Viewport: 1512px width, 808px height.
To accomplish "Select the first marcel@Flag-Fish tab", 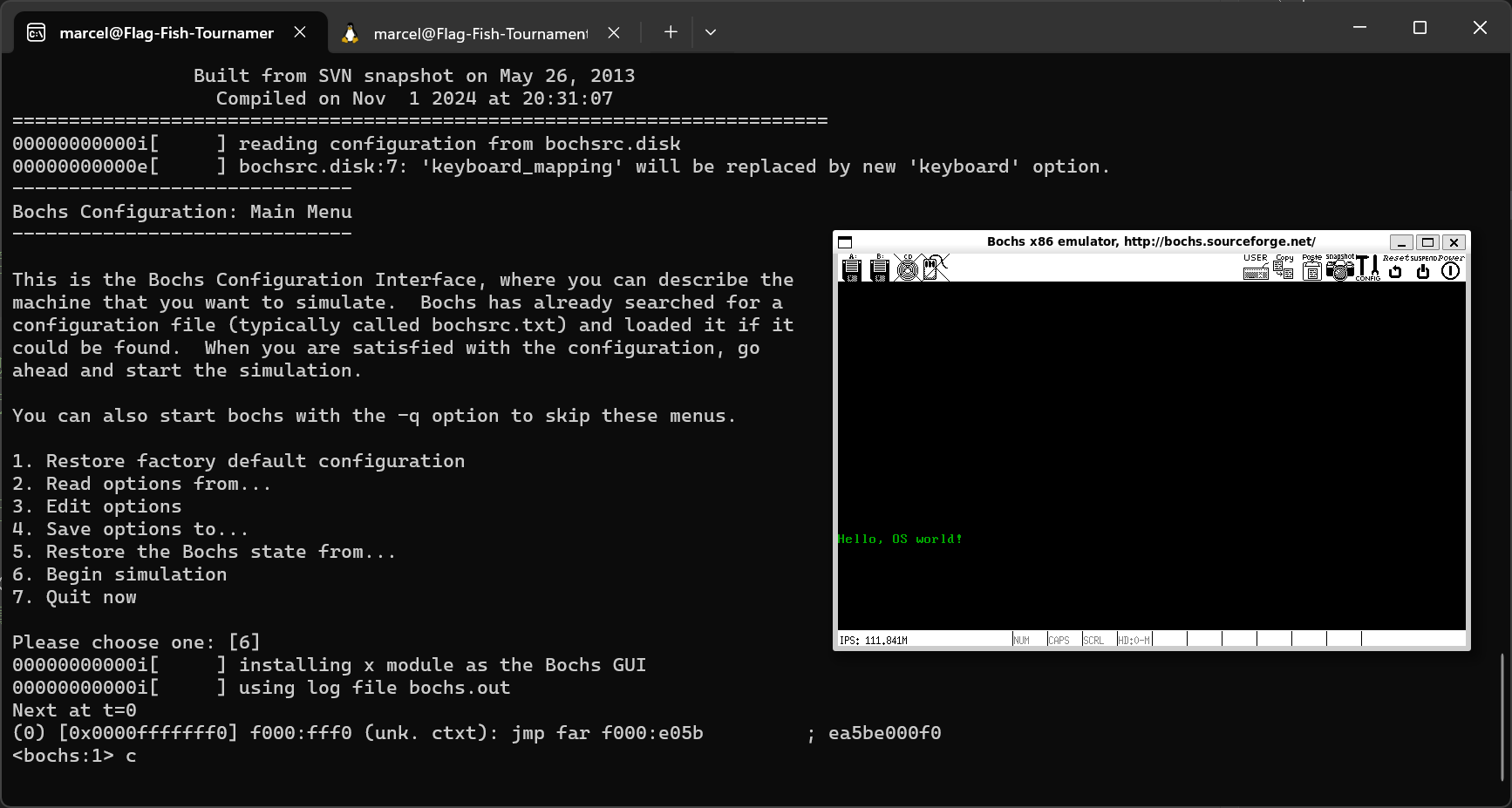I will tap(165, 32).
